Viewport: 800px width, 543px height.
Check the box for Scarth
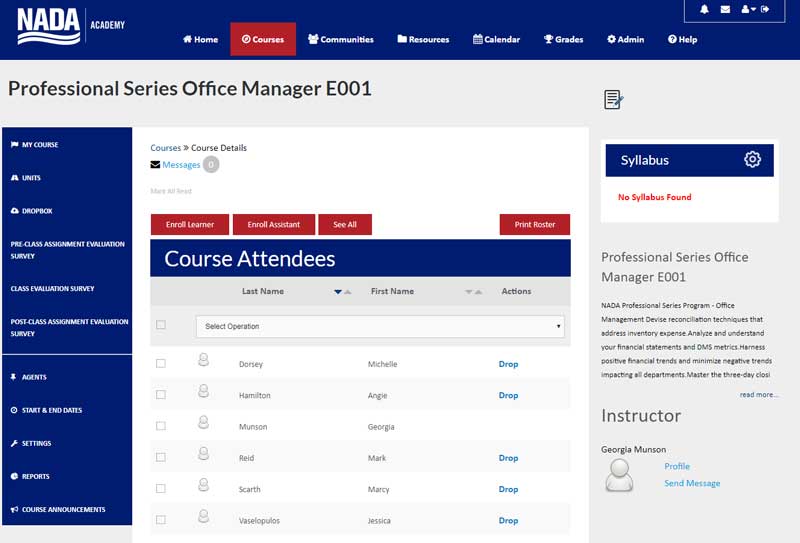161,488
